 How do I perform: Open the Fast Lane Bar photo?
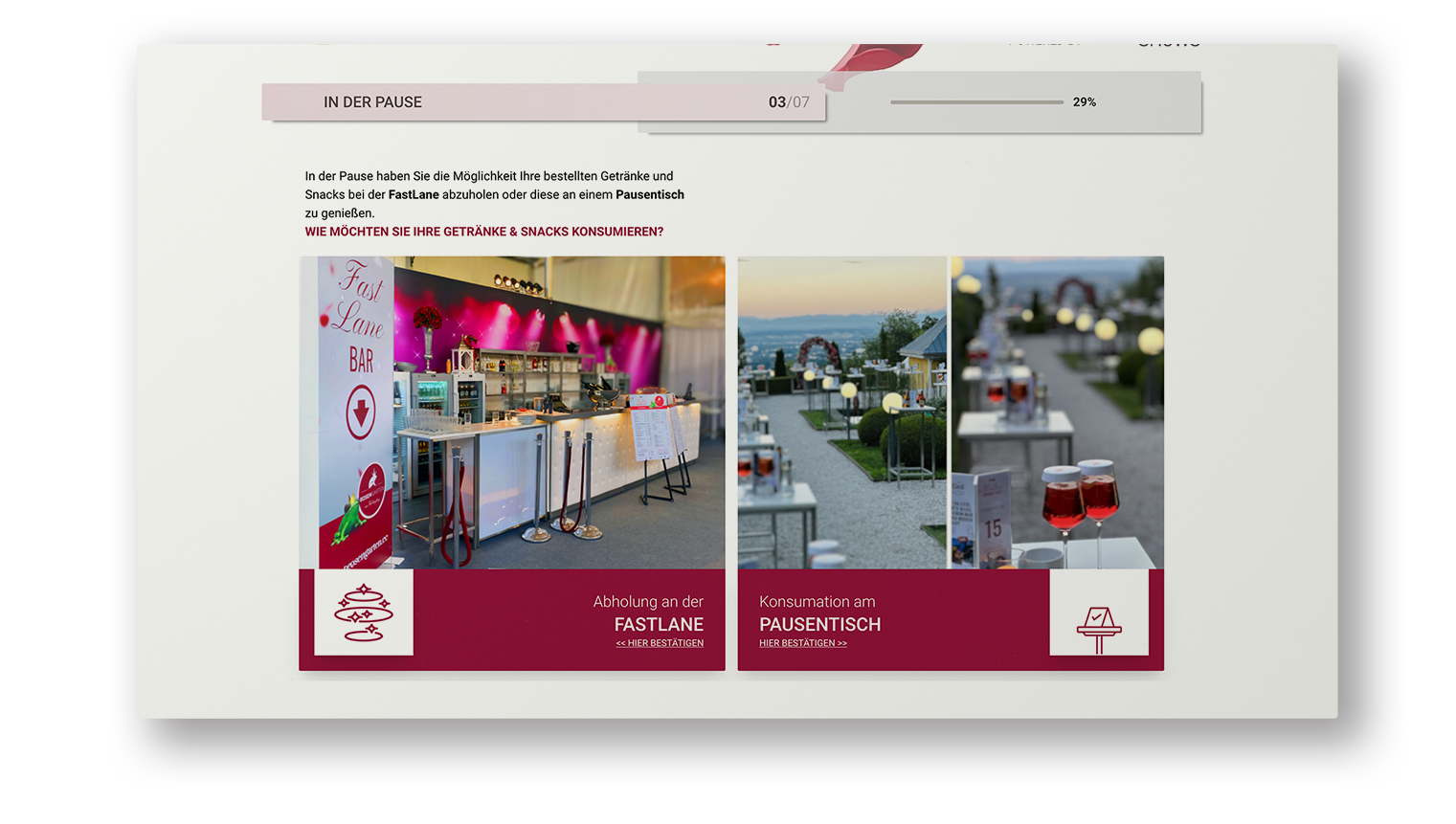[x=512, y=412]
